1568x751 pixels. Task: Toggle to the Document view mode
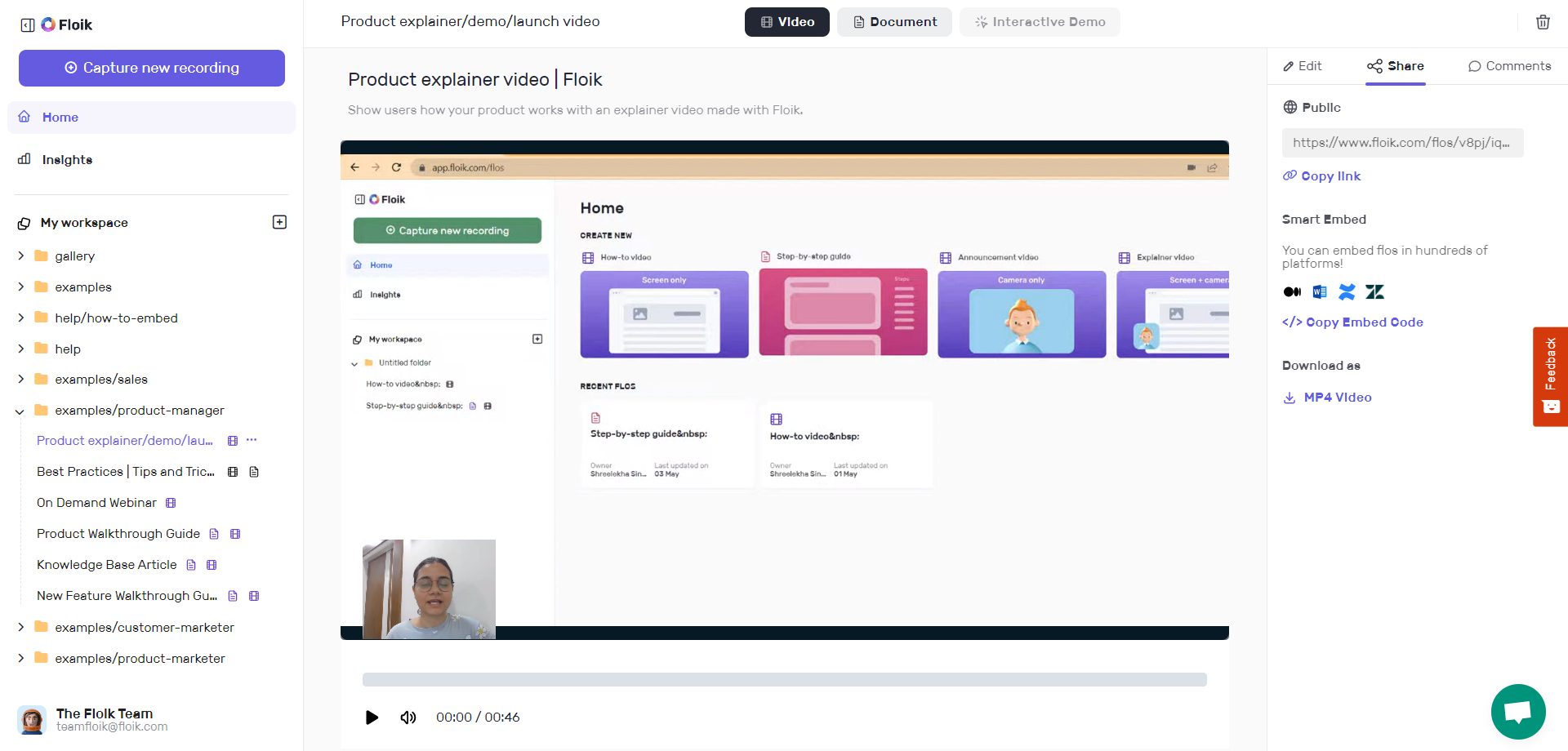pos(894,22)
